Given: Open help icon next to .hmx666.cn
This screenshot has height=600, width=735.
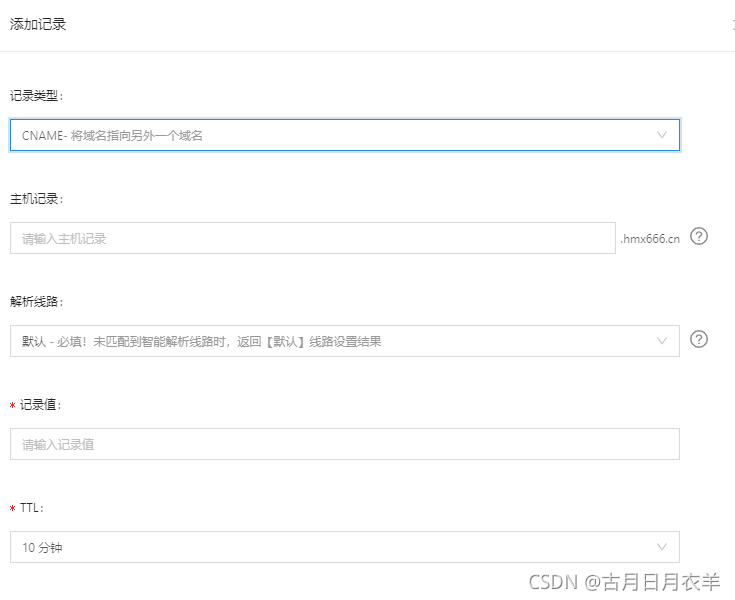Looking at the screenshot, I should click(x=698, y=236).
